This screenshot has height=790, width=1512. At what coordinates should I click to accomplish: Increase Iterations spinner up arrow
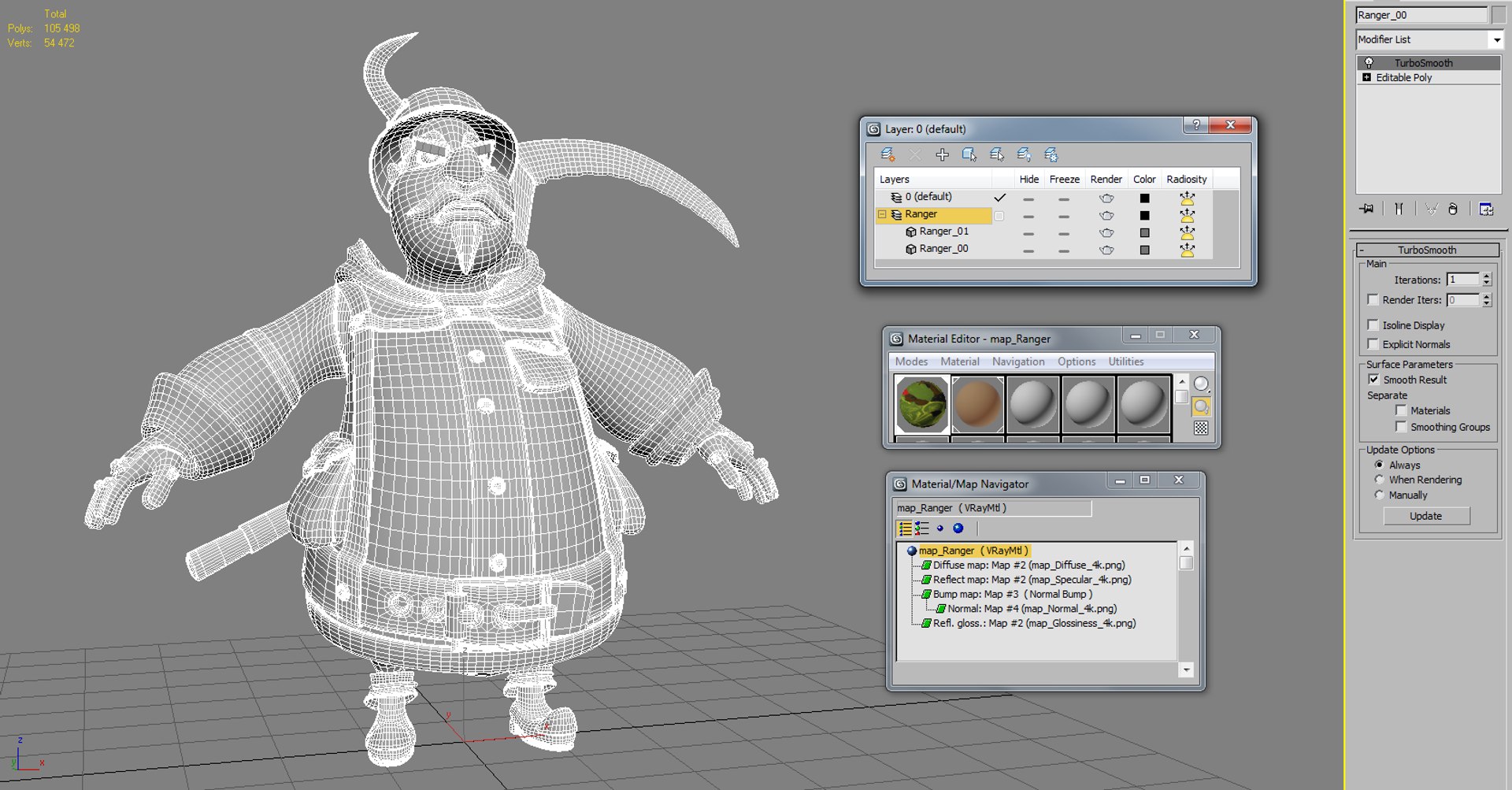[x=1487, y=276]
